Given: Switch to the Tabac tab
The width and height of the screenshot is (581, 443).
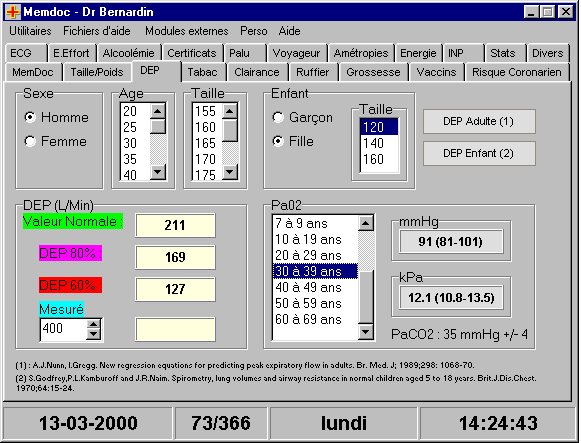Looking at the screenshot, I should pyautogui.click(x=202, y=72).
